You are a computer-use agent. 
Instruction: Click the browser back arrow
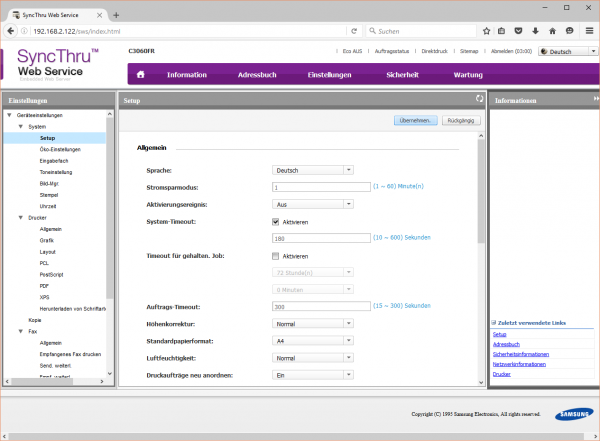pyautogui.click(x=10, y=31)
